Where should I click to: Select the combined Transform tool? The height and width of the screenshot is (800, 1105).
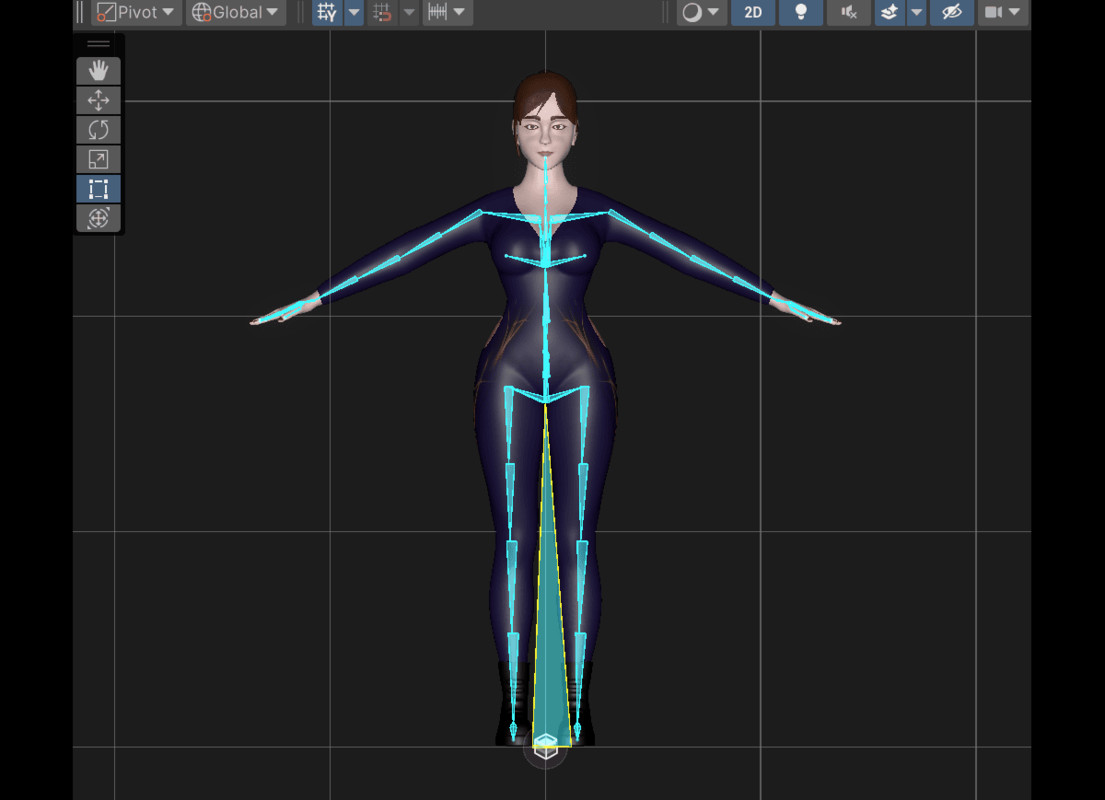pos(97,218)
